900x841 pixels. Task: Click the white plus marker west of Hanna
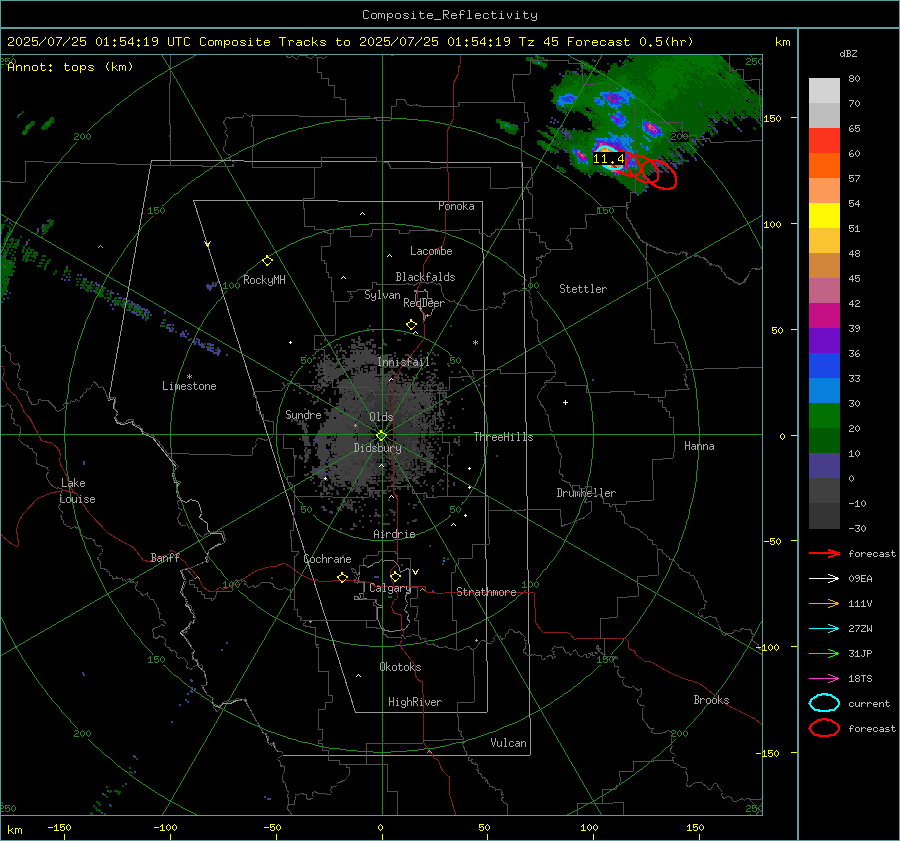[x=565, y=402]
